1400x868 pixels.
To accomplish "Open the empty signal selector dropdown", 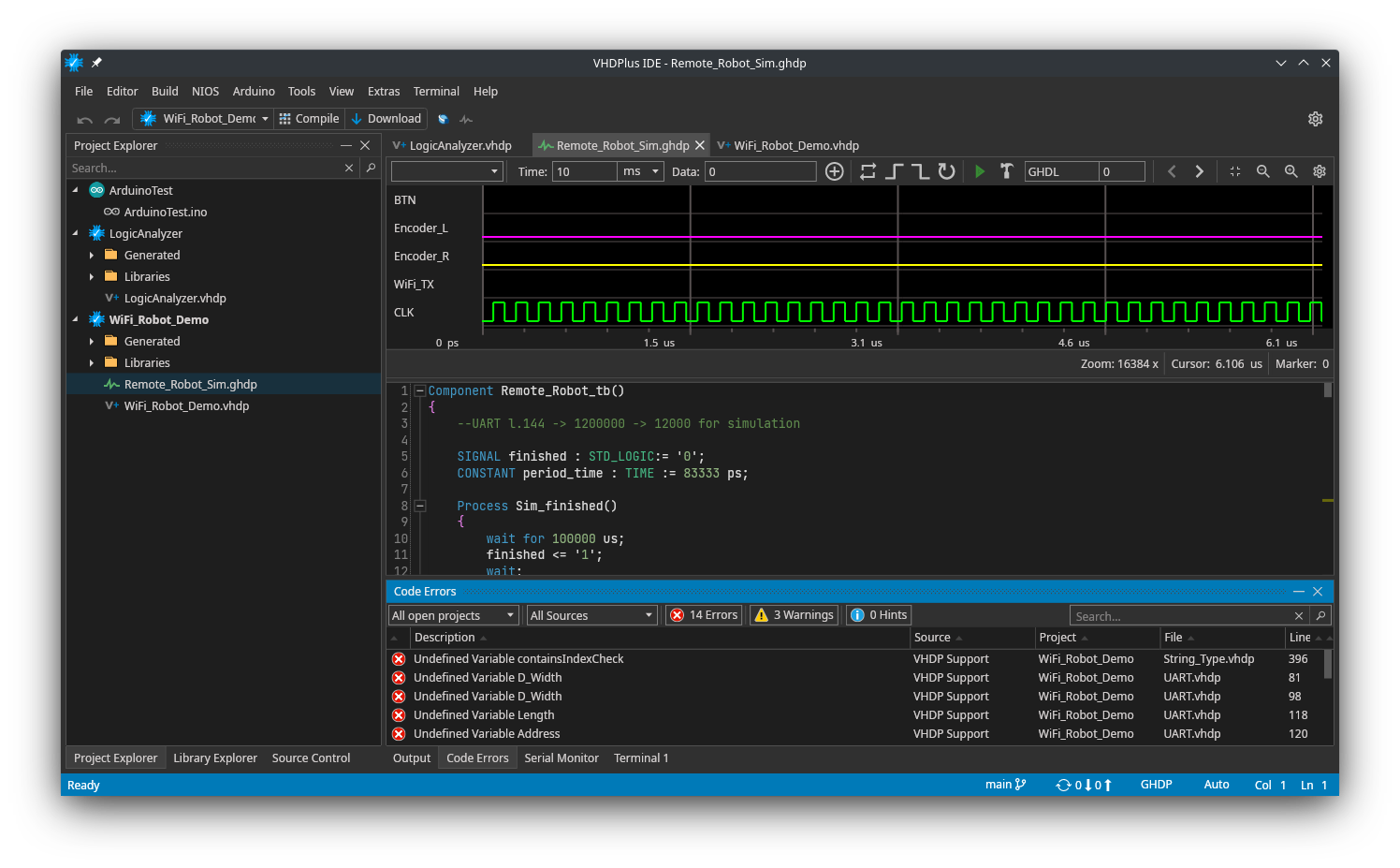I will click(x=447, y=171).
